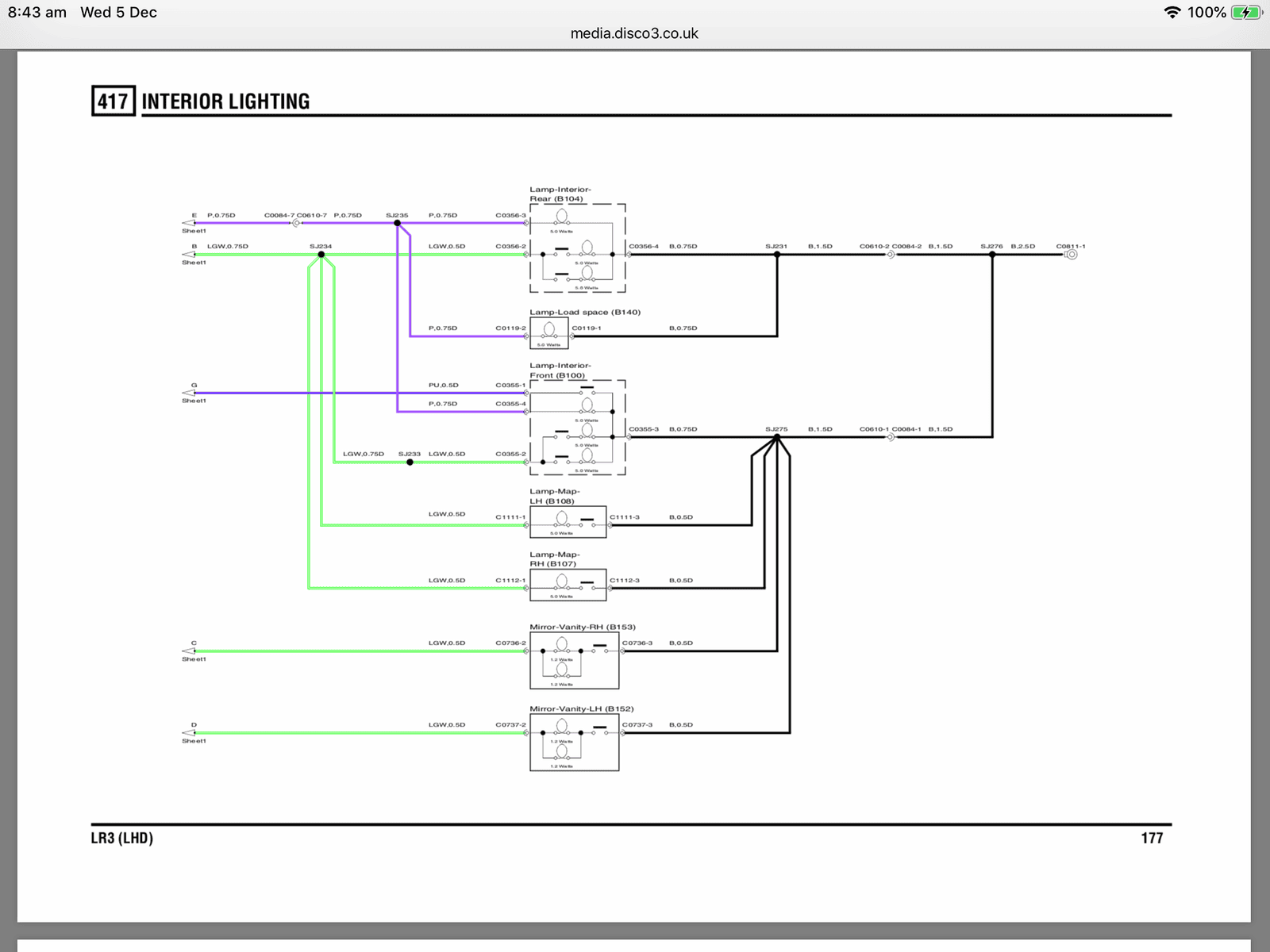The height and width of the screenshot is (952, 1270).
Task: Click the C0356-2 connector label
Action: coord(510,246)
